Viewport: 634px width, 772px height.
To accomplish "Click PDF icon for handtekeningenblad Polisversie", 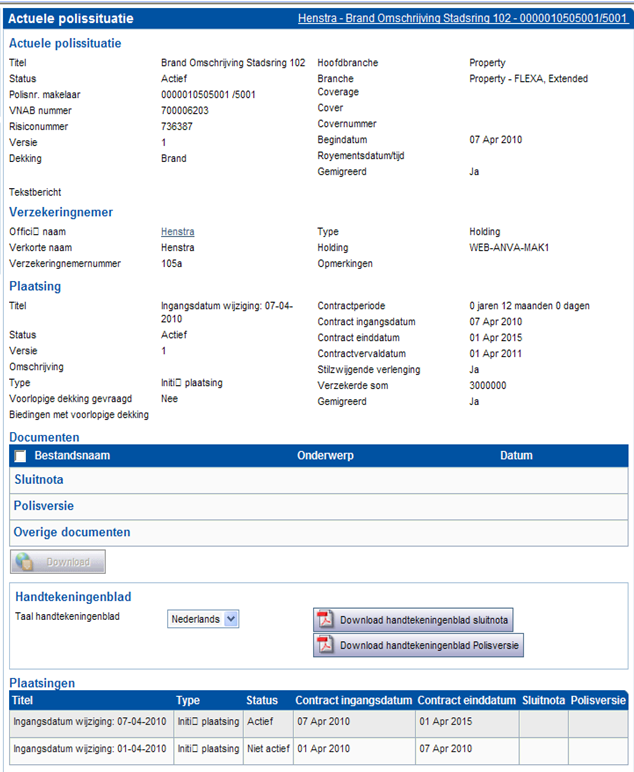I will point(325,646).
